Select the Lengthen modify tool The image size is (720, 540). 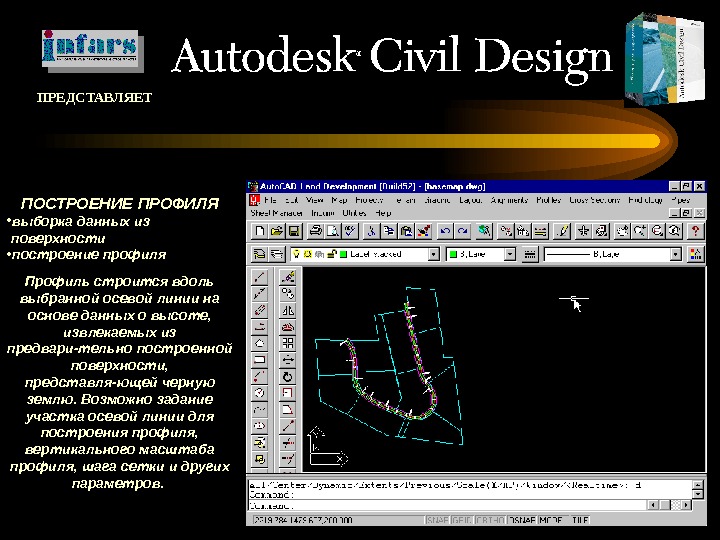tap(288, 426)
